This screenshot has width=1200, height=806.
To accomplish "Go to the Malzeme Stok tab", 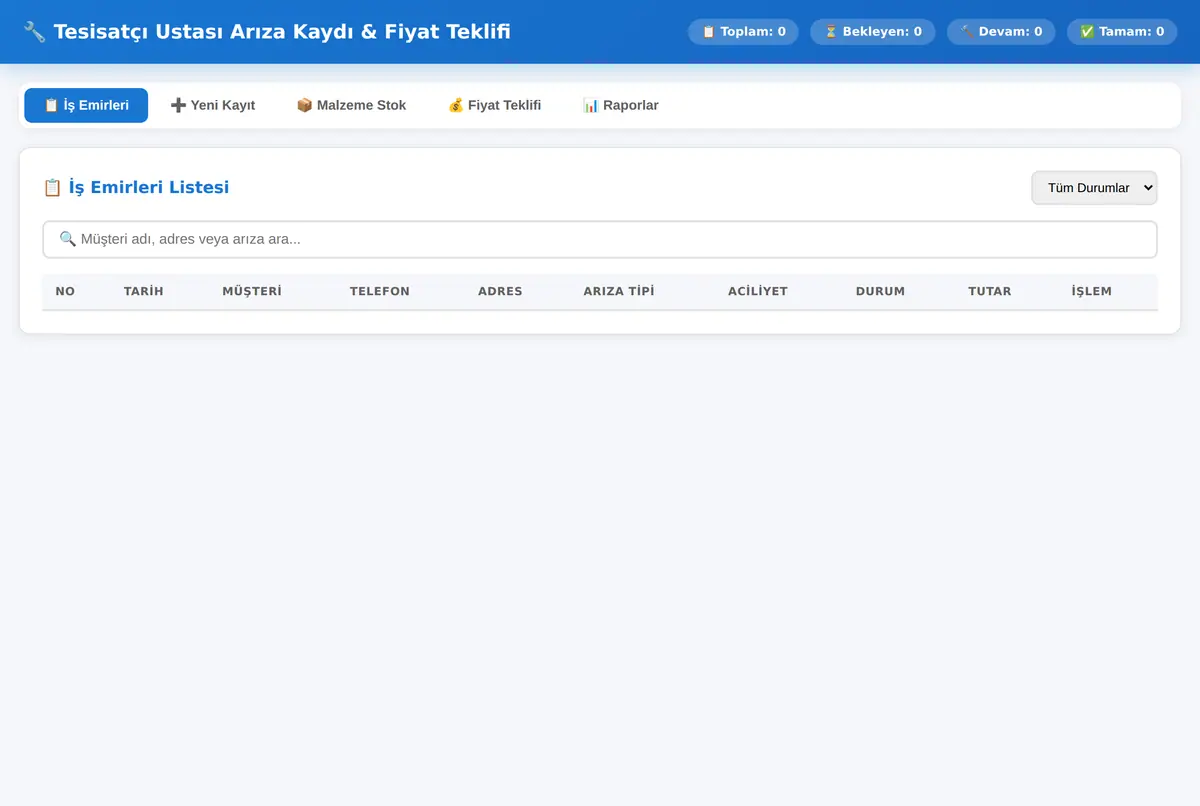I will point(351,105).
